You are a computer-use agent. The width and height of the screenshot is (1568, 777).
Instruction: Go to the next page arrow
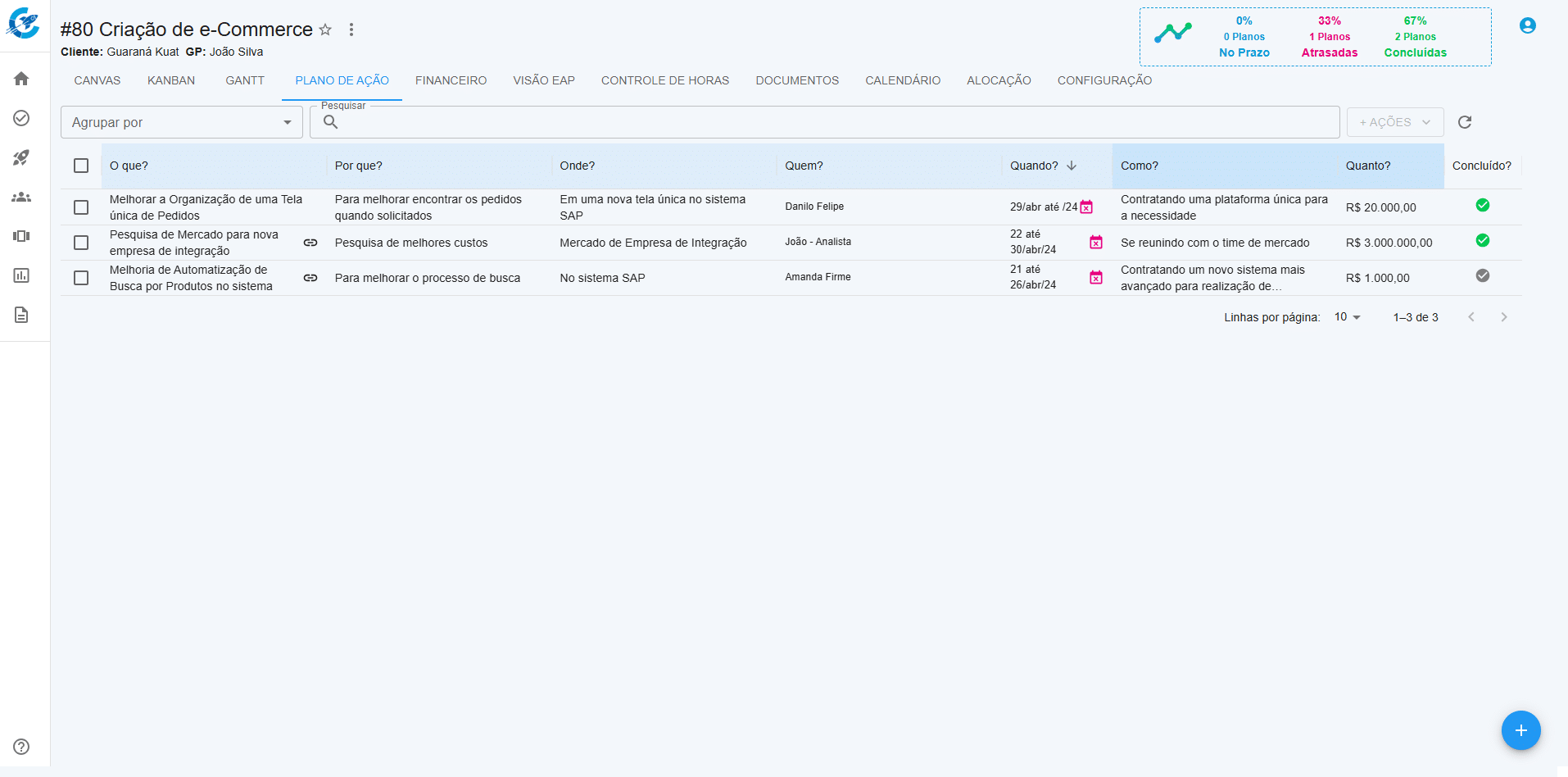[x=1504, y=317]
